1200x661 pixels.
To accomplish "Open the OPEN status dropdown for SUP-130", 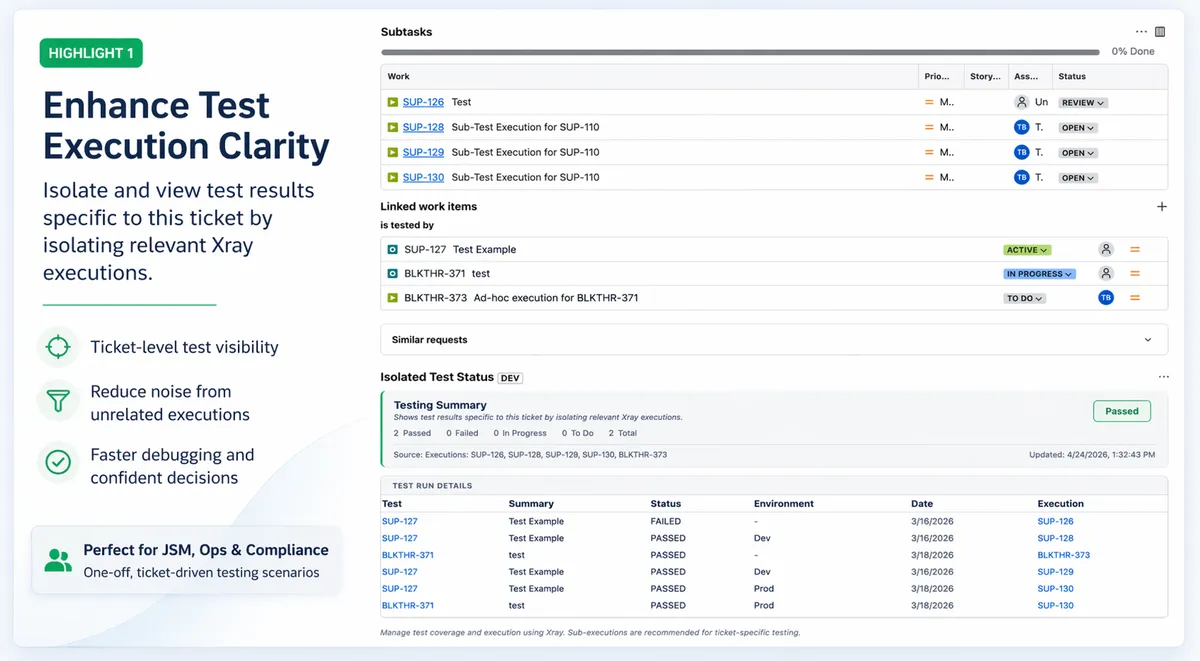I will (1078, 178).
